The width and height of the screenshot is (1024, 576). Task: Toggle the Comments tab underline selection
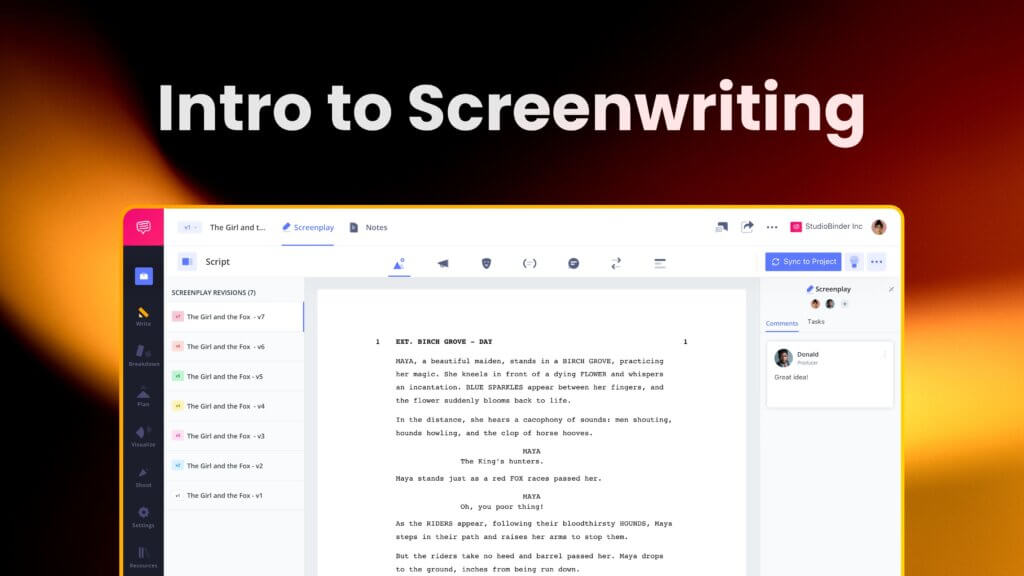pos(781,323)
